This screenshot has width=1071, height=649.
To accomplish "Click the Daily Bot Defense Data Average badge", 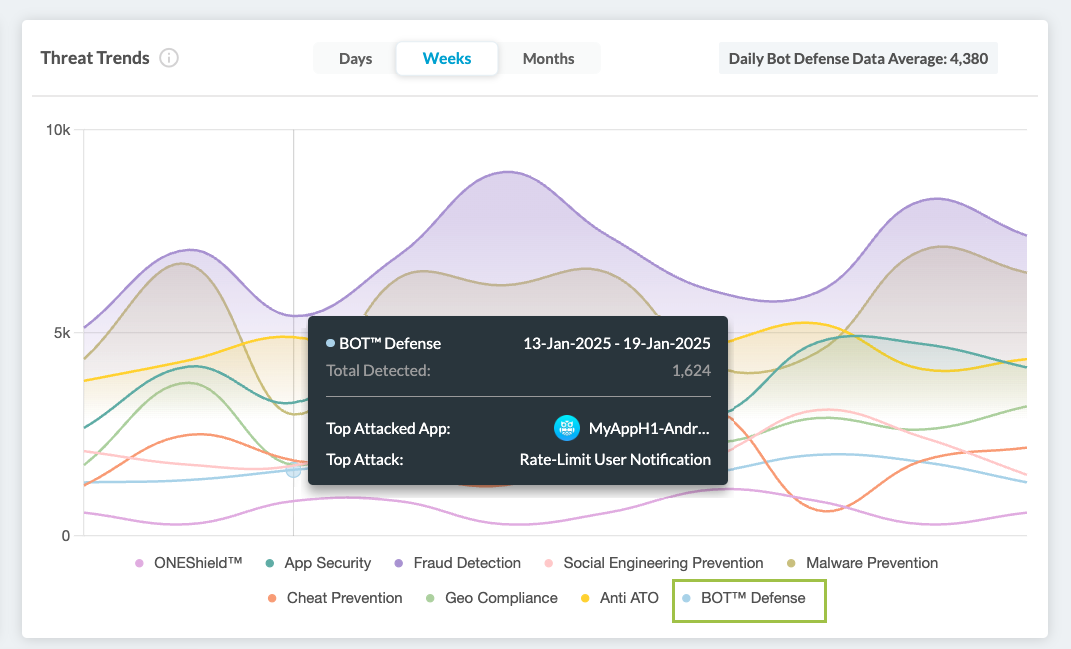I will click(858, 58).
